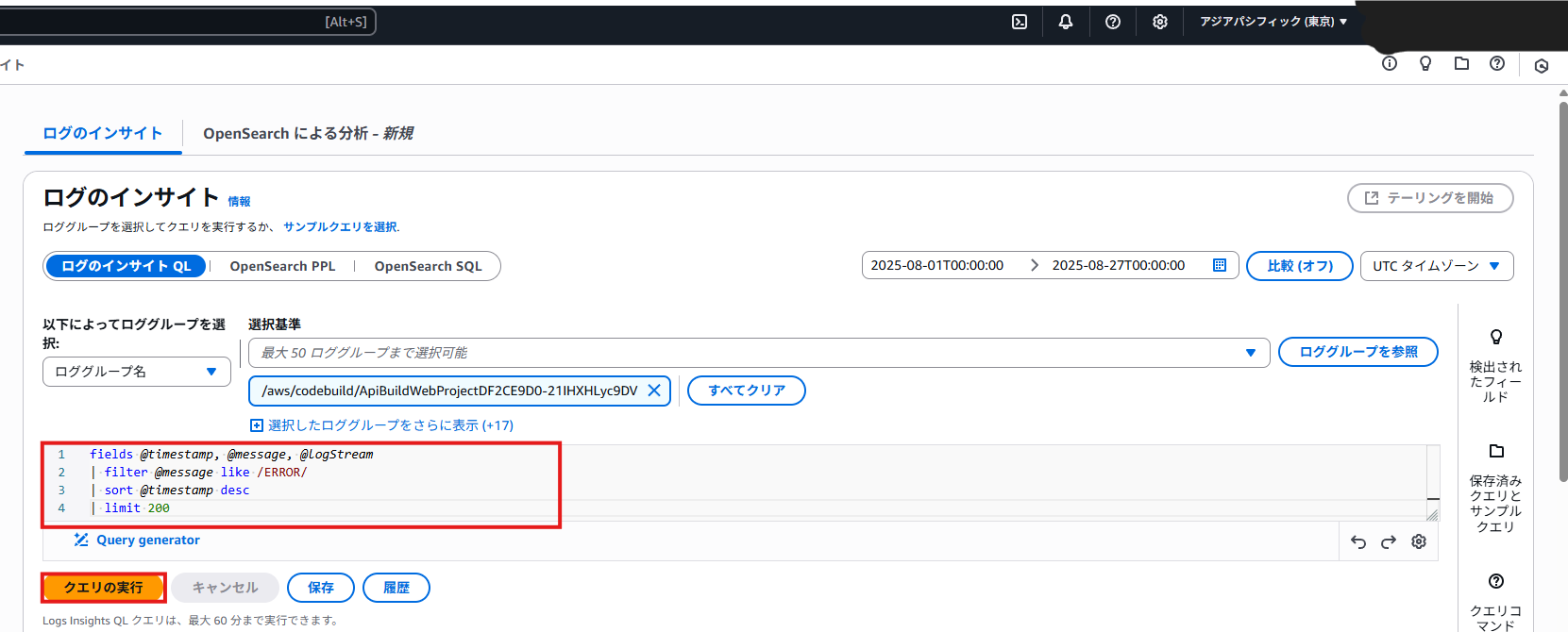The height and width of the screenshot is (632, 1568).
Task: Expand the UTC timezone dropdown
Action: pos(1436,266)
